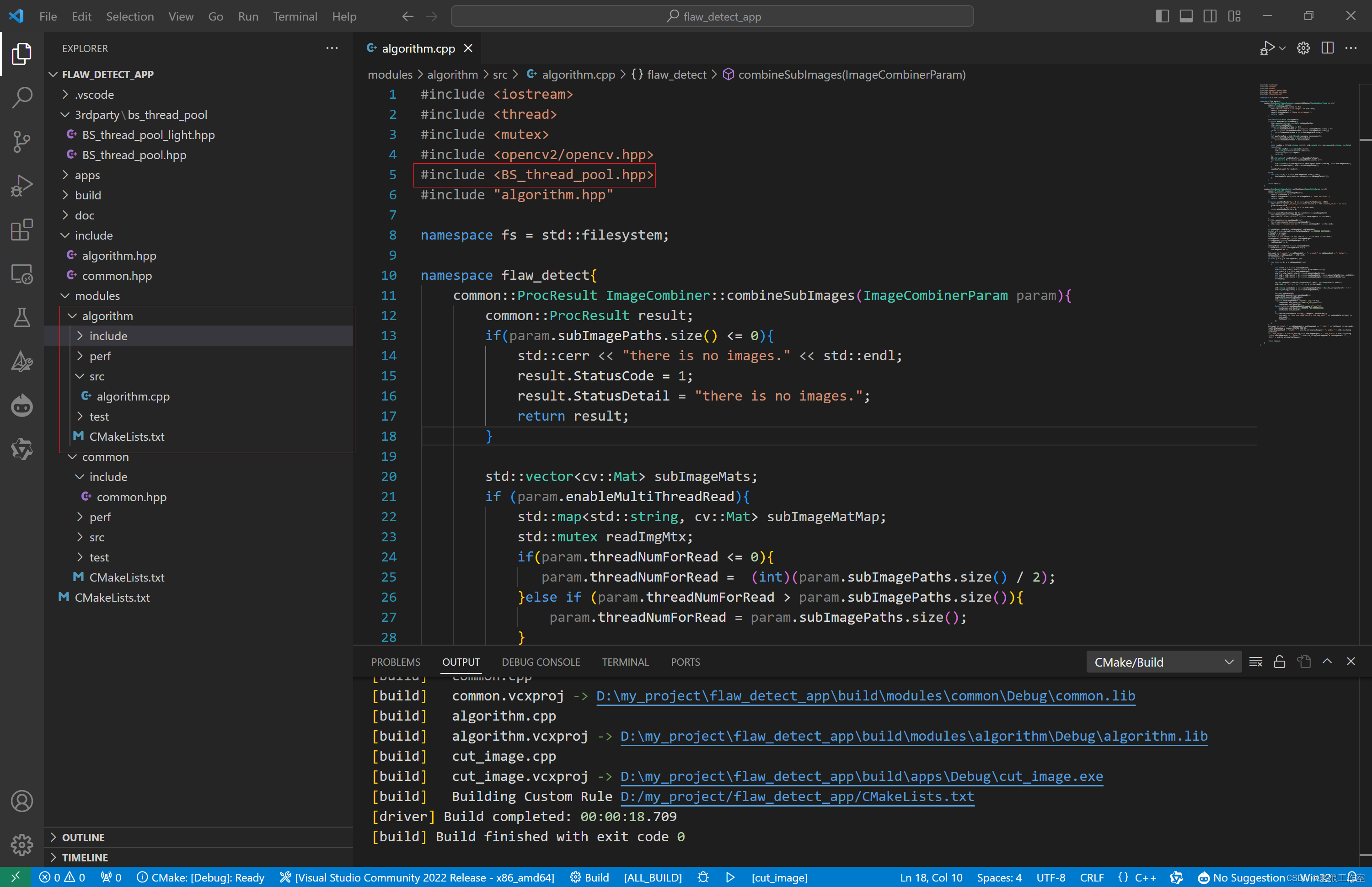Open the CMake/Build output channel dropdown
This screenshot has width=1372, height=887.
(x=1163, y=662)
